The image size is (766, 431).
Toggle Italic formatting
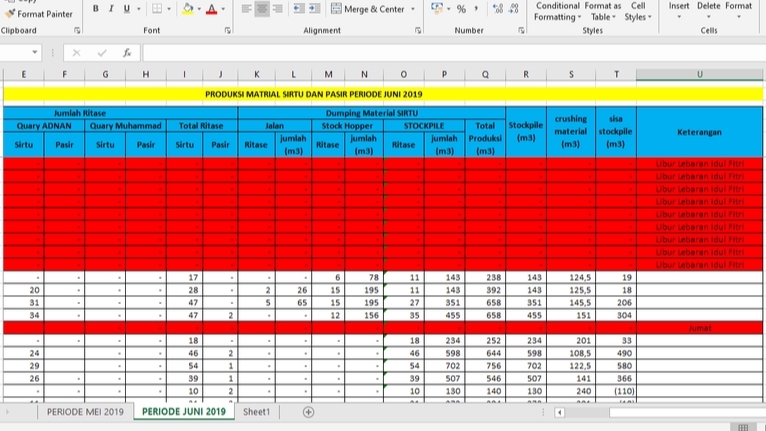pyautogui.click(x=111, y=8)
